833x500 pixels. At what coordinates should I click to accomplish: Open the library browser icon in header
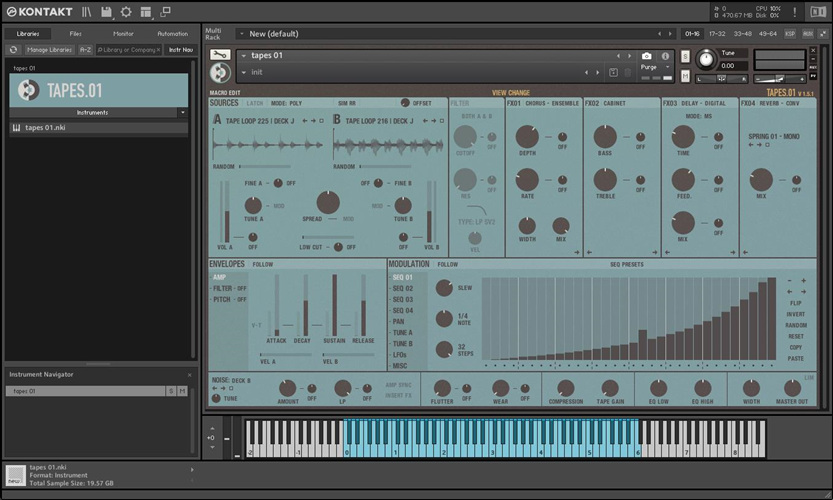pos(87,12)
